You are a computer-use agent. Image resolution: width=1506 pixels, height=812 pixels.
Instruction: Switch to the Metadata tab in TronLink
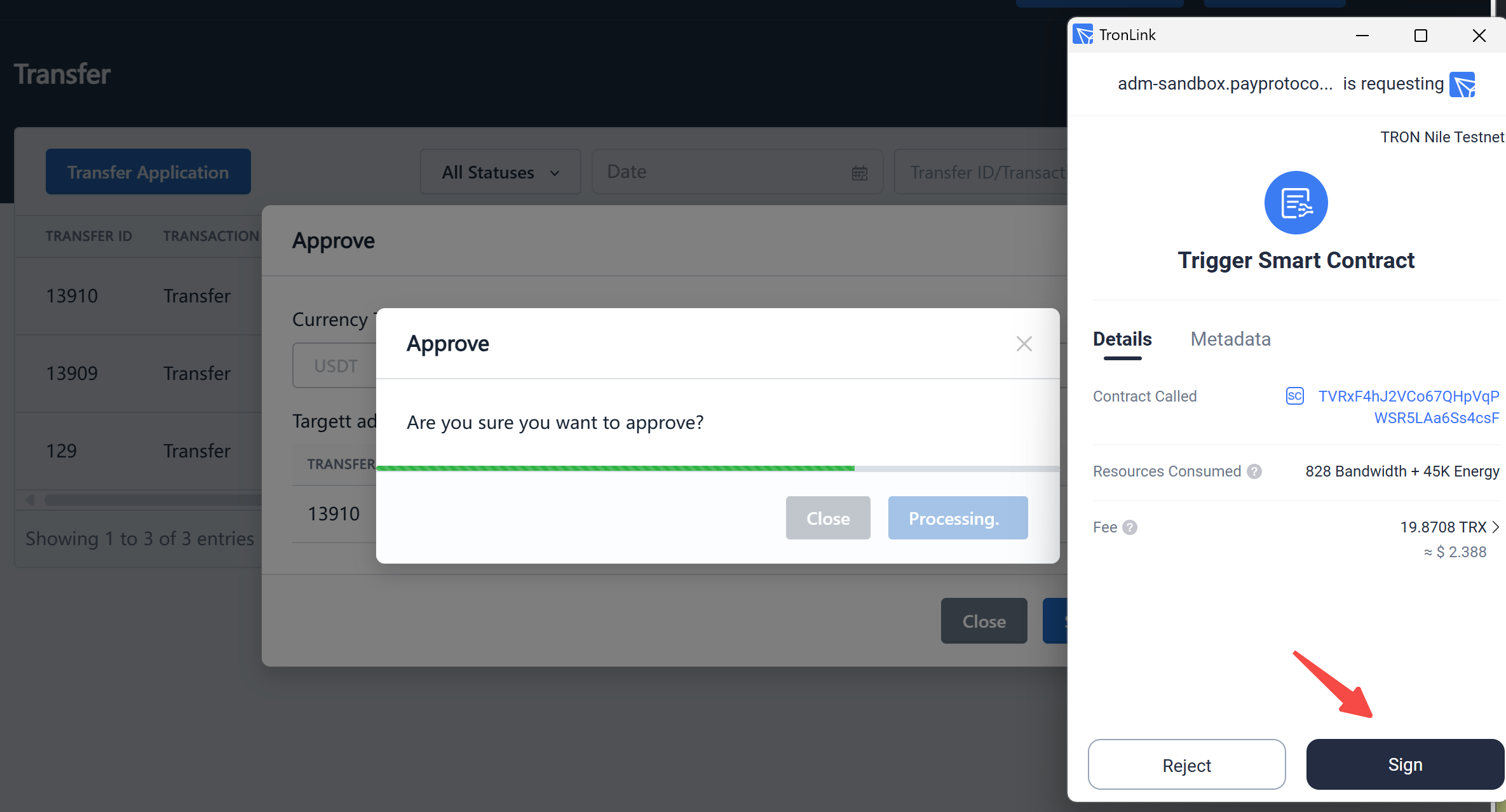click(1231, 339)
